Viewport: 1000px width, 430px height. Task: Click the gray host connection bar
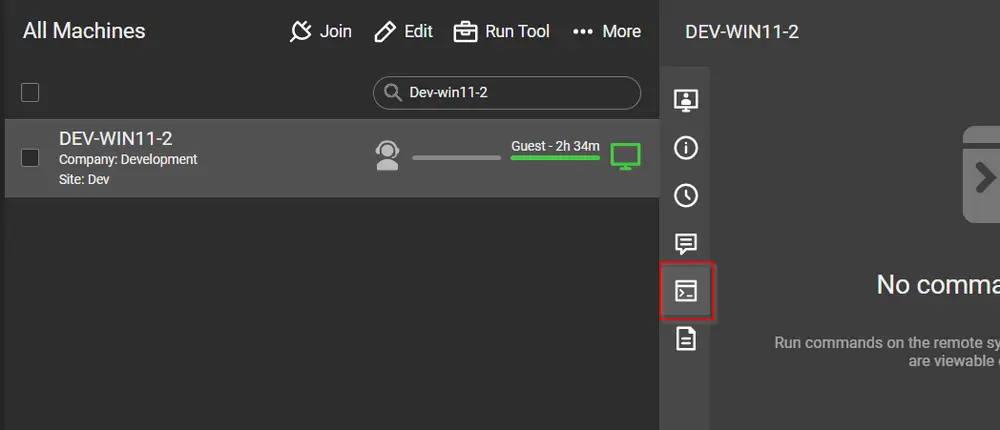click(457, 158)
